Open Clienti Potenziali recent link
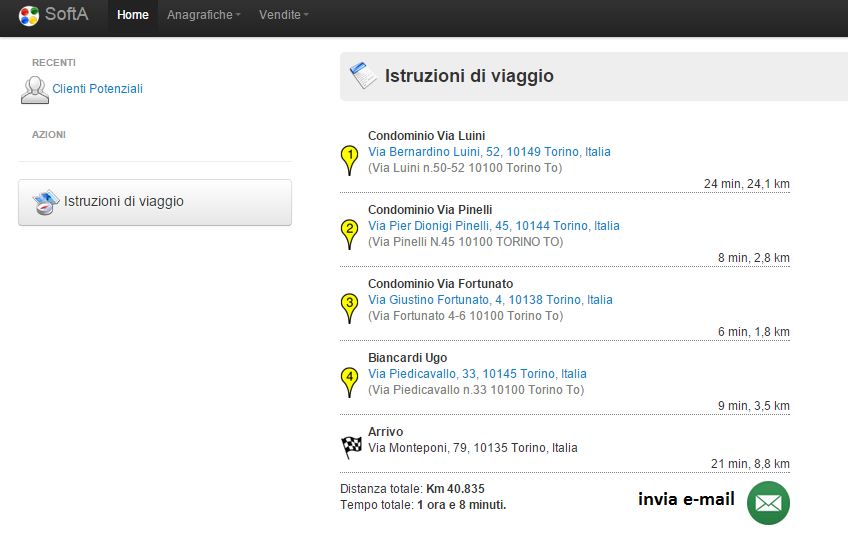The image size is (848, 551). point(97,89)
